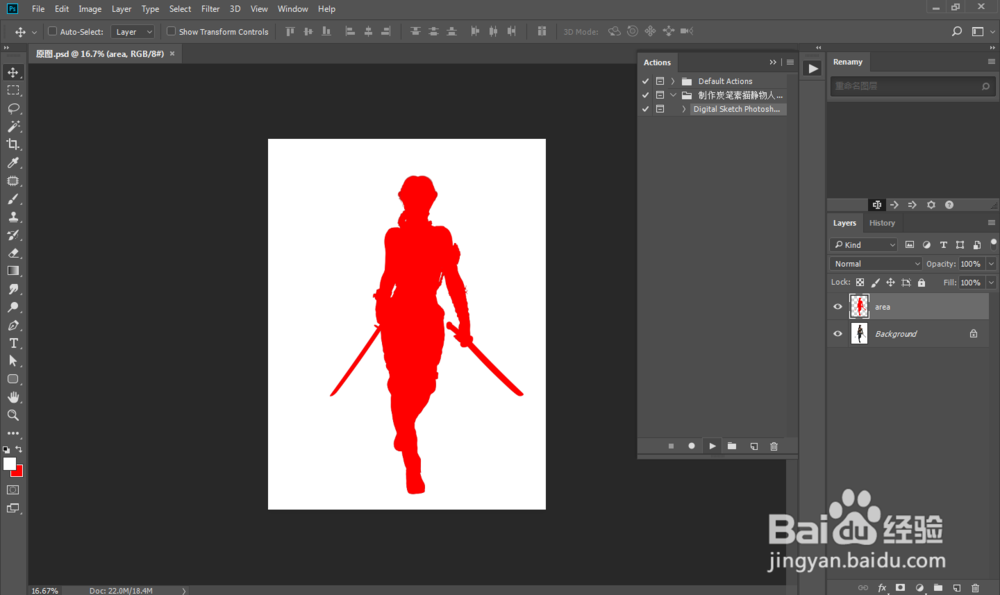
Task: Uncheck Default Actions in the Actions panel
Action: pos(645,81)
